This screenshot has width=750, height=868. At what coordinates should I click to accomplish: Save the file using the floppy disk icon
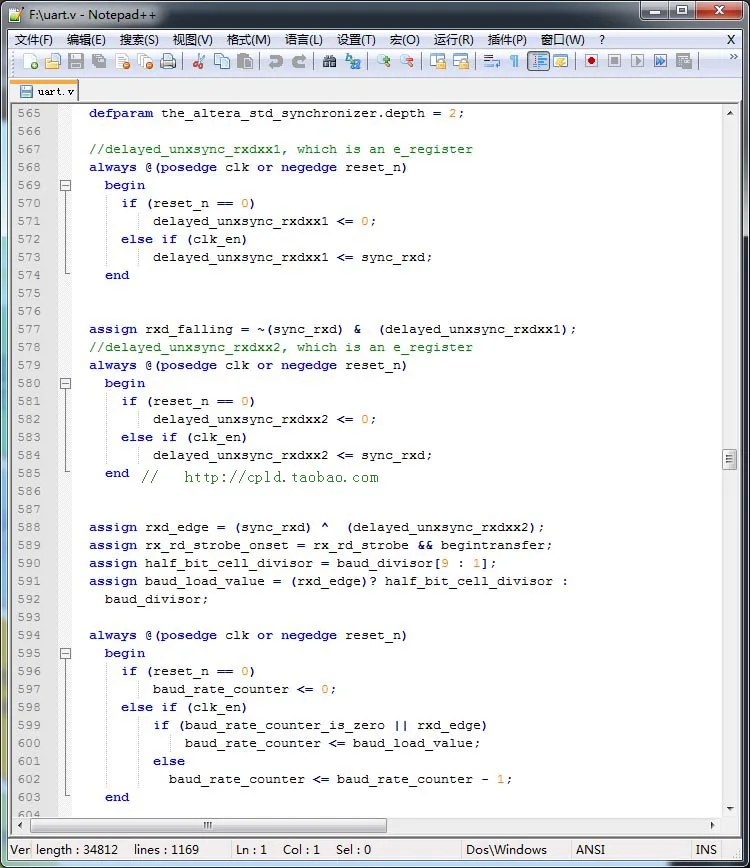76,61
